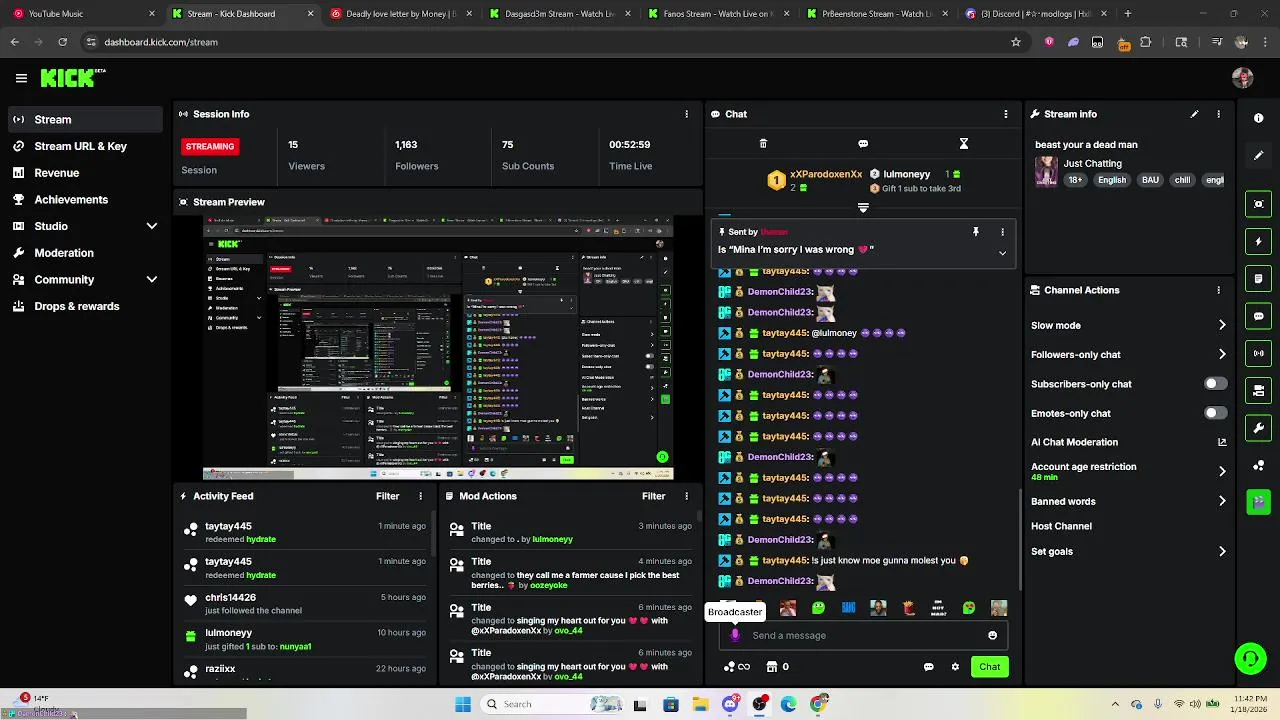Click in the Send a message field
1280x720 pixels.
click(864, 635)
